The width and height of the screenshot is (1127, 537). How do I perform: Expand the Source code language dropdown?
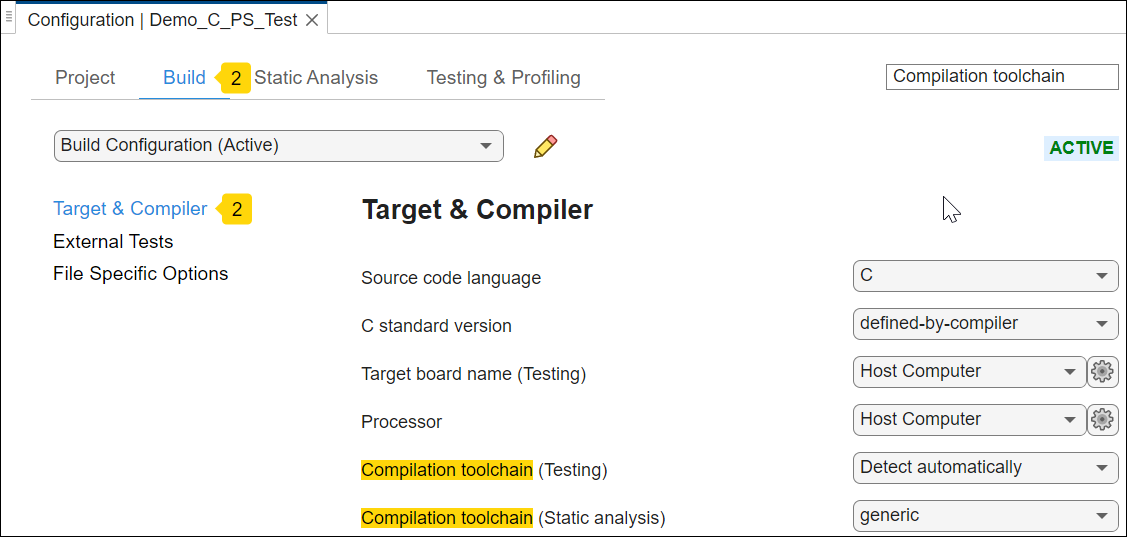(x=985, y=276)
